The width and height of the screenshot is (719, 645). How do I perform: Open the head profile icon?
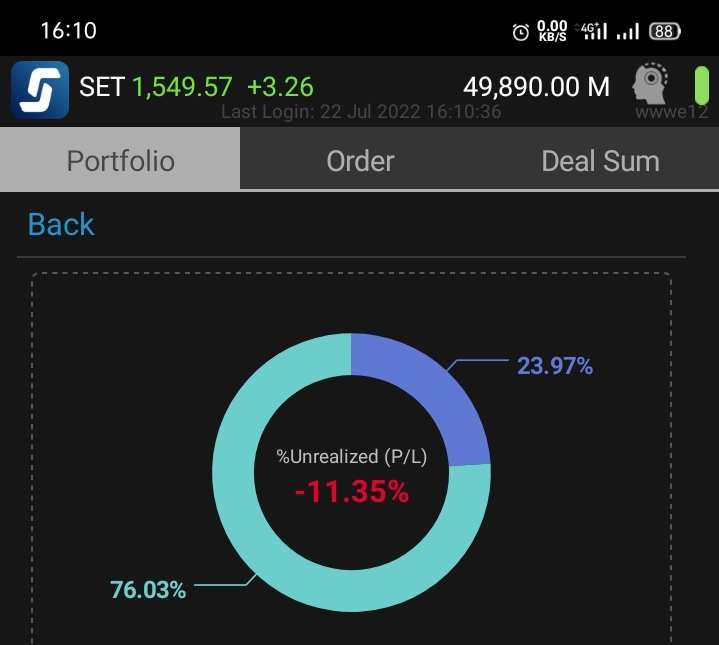coord(650,83)
